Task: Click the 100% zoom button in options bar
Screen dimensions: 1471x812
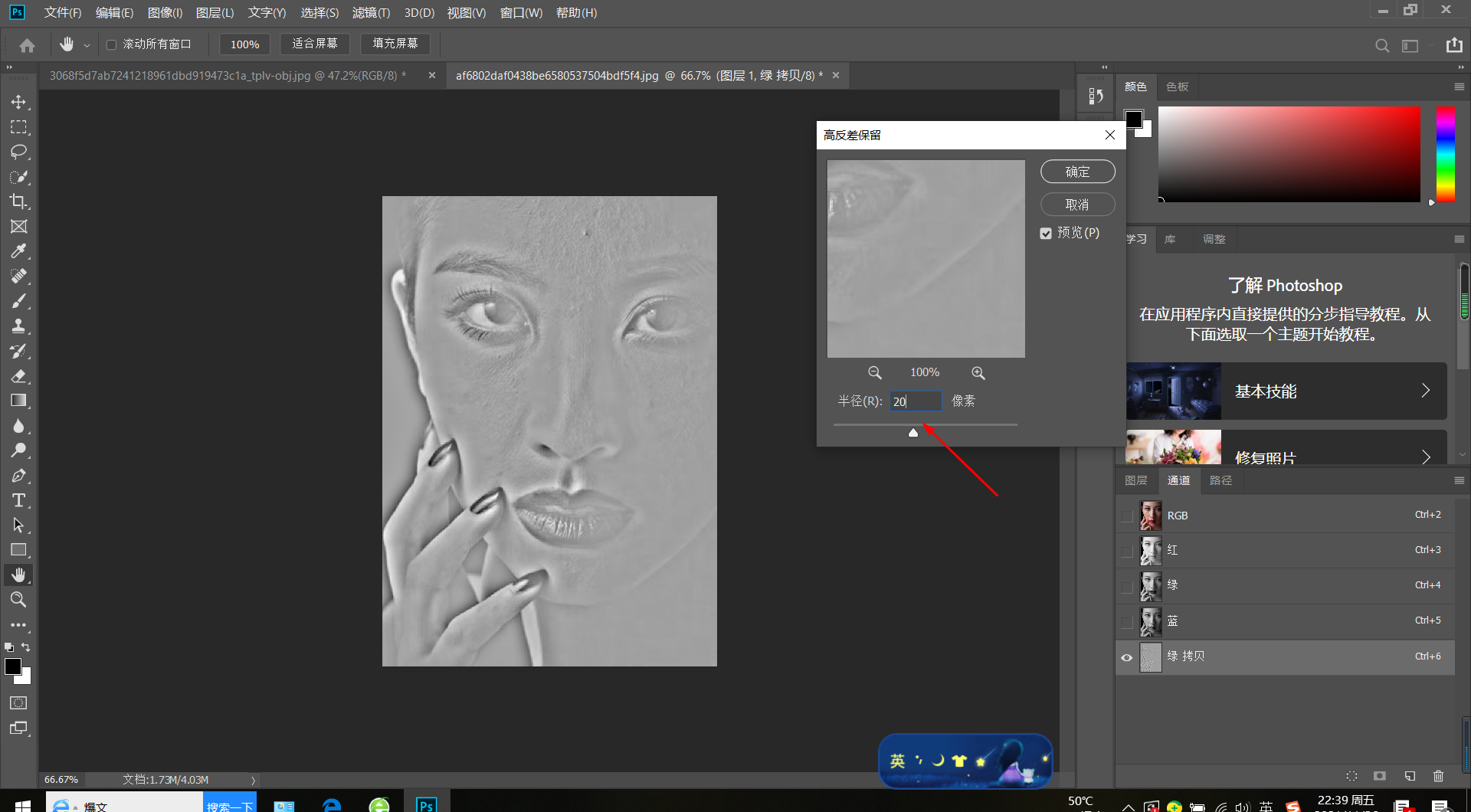Action: point(245,44)
